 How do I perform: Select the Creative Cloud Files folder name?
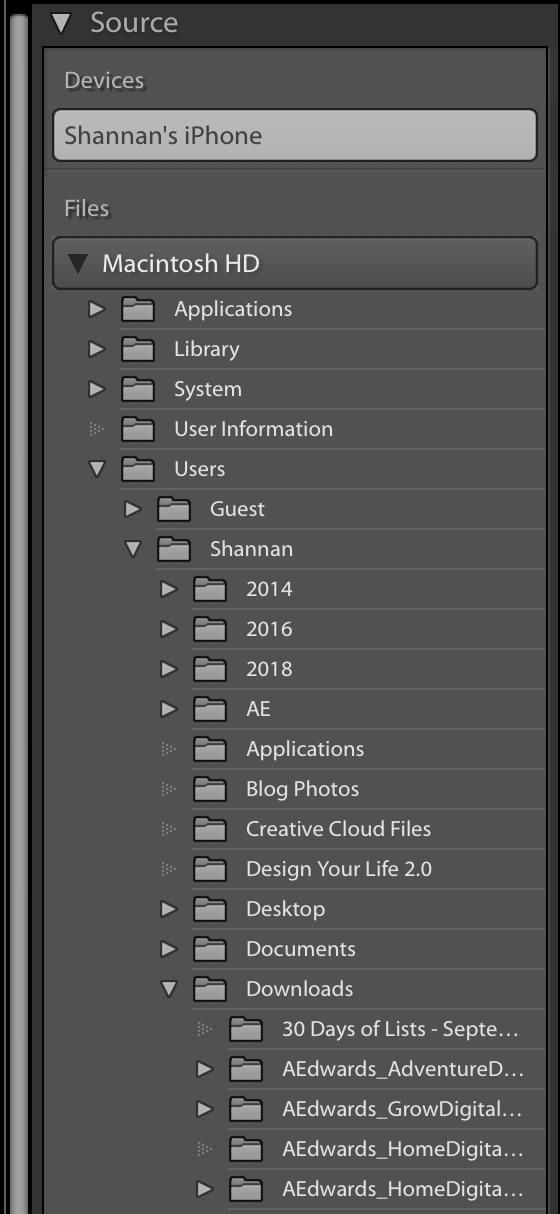point(339,829)
